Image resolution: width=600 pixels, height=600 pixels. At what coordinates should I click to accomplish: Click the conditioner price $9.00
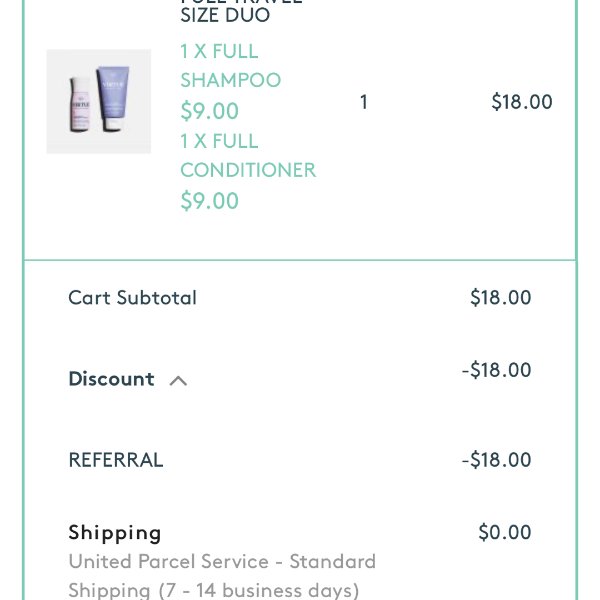(x=209, y=201)
